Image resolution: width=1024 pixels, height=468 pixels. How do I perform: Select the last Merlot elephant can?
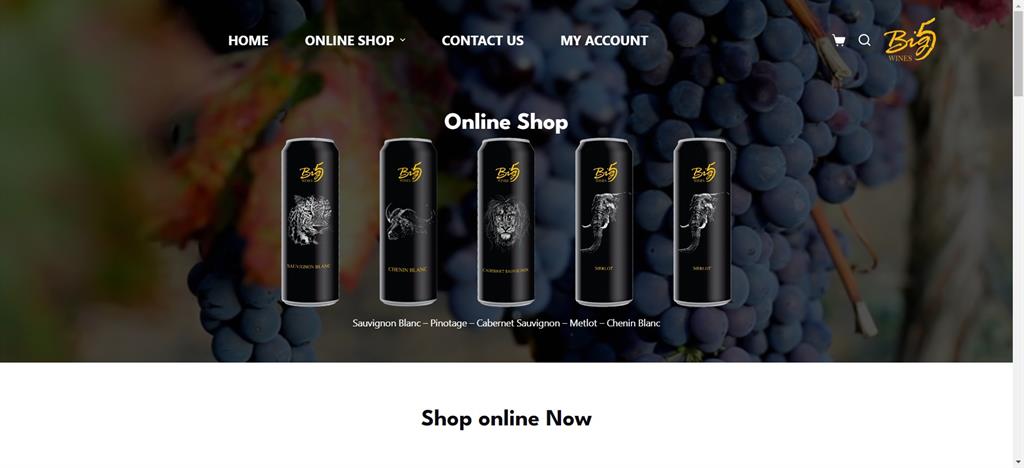click(x=702, y=222)
